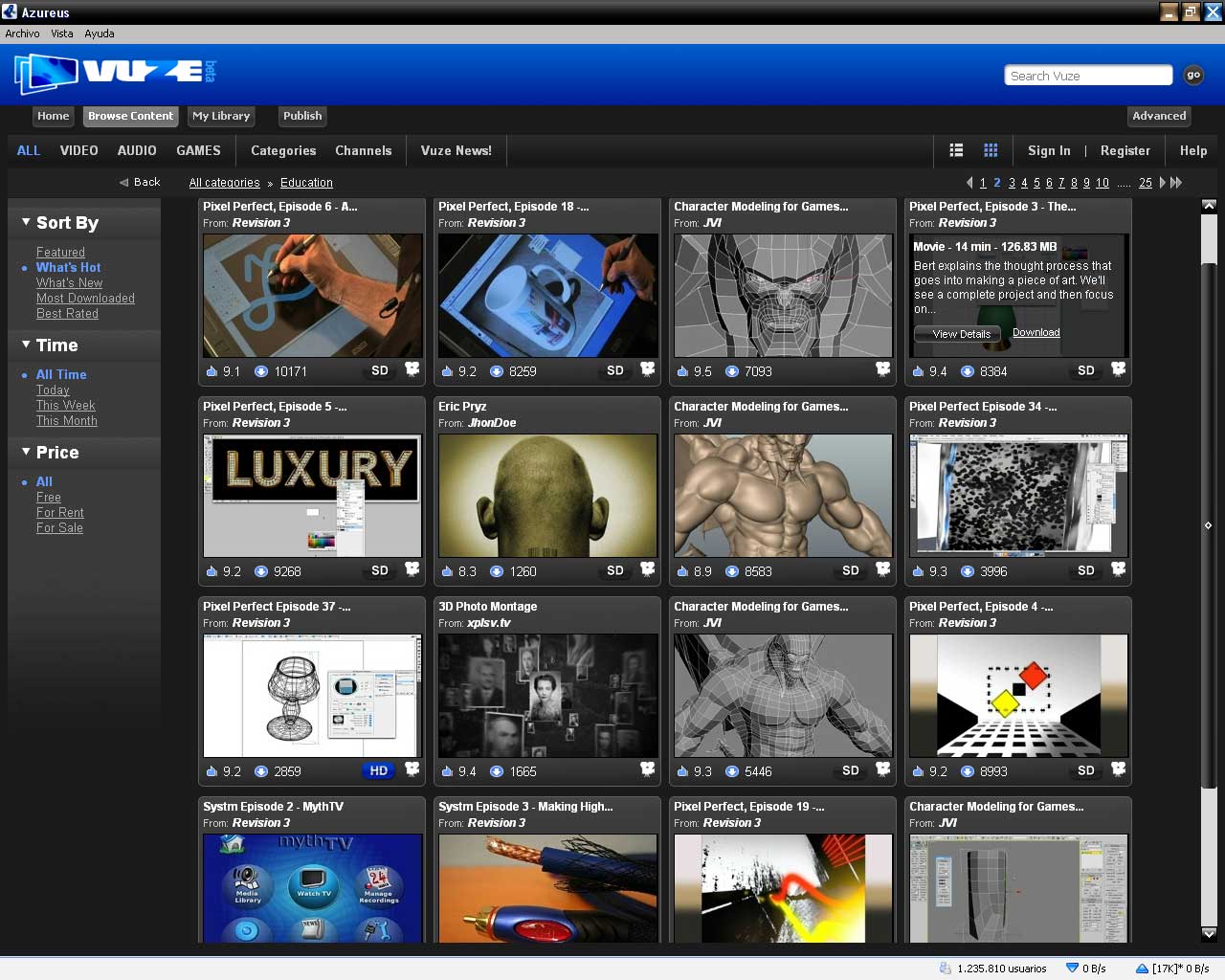Open the Help link
This screenshot has width=1225, height=980.
(1193, 150)
